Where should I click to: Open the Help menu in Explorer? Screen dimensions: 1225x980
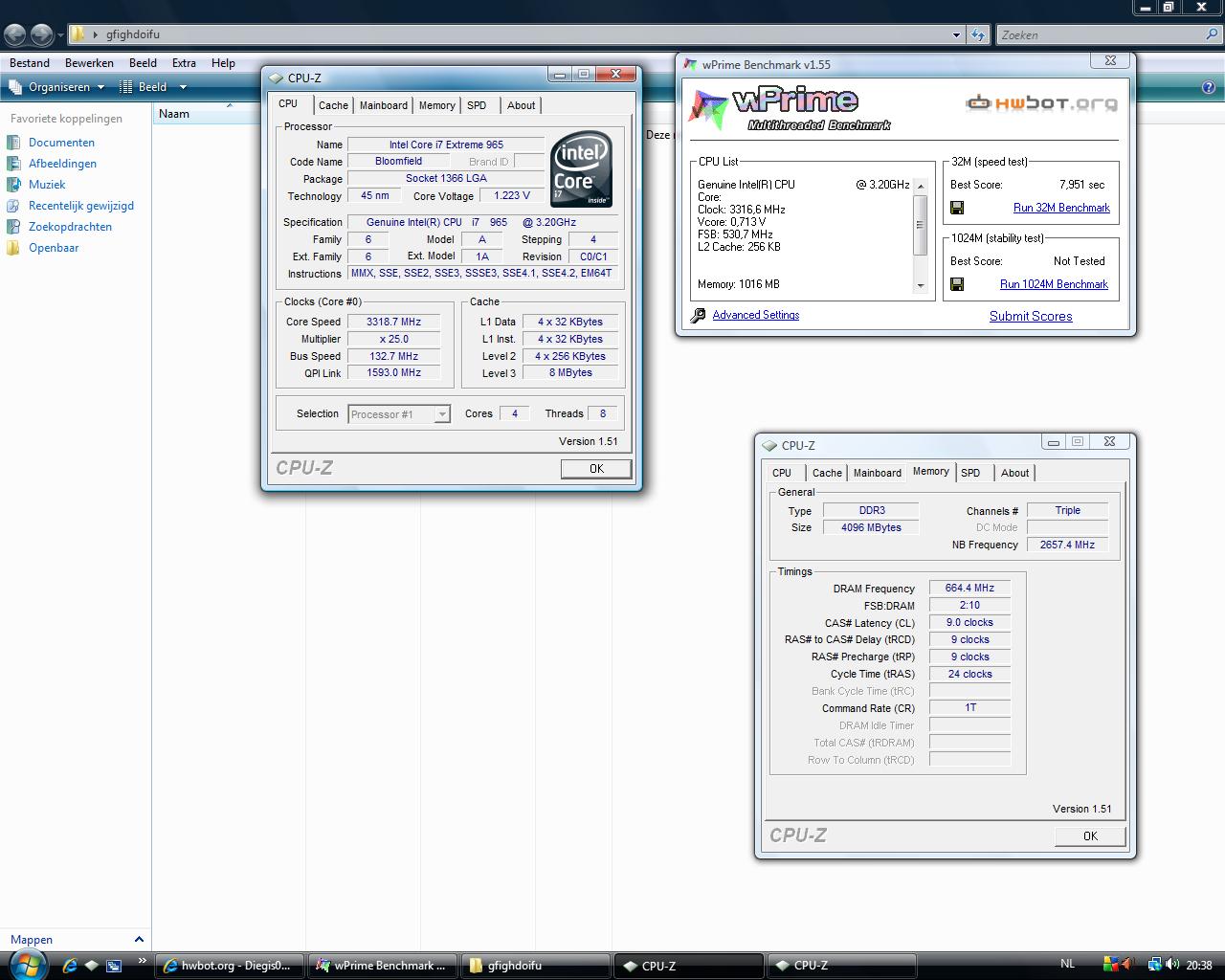point(223,63)
